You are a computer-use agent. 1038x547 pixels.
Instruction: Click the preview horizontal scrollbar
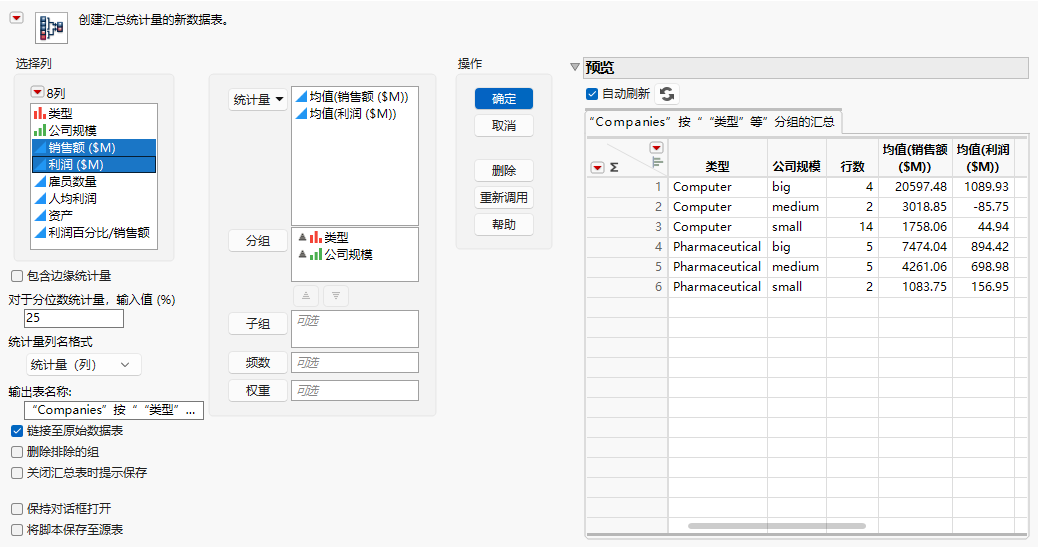pyautogui.click(x=777, y=526)
